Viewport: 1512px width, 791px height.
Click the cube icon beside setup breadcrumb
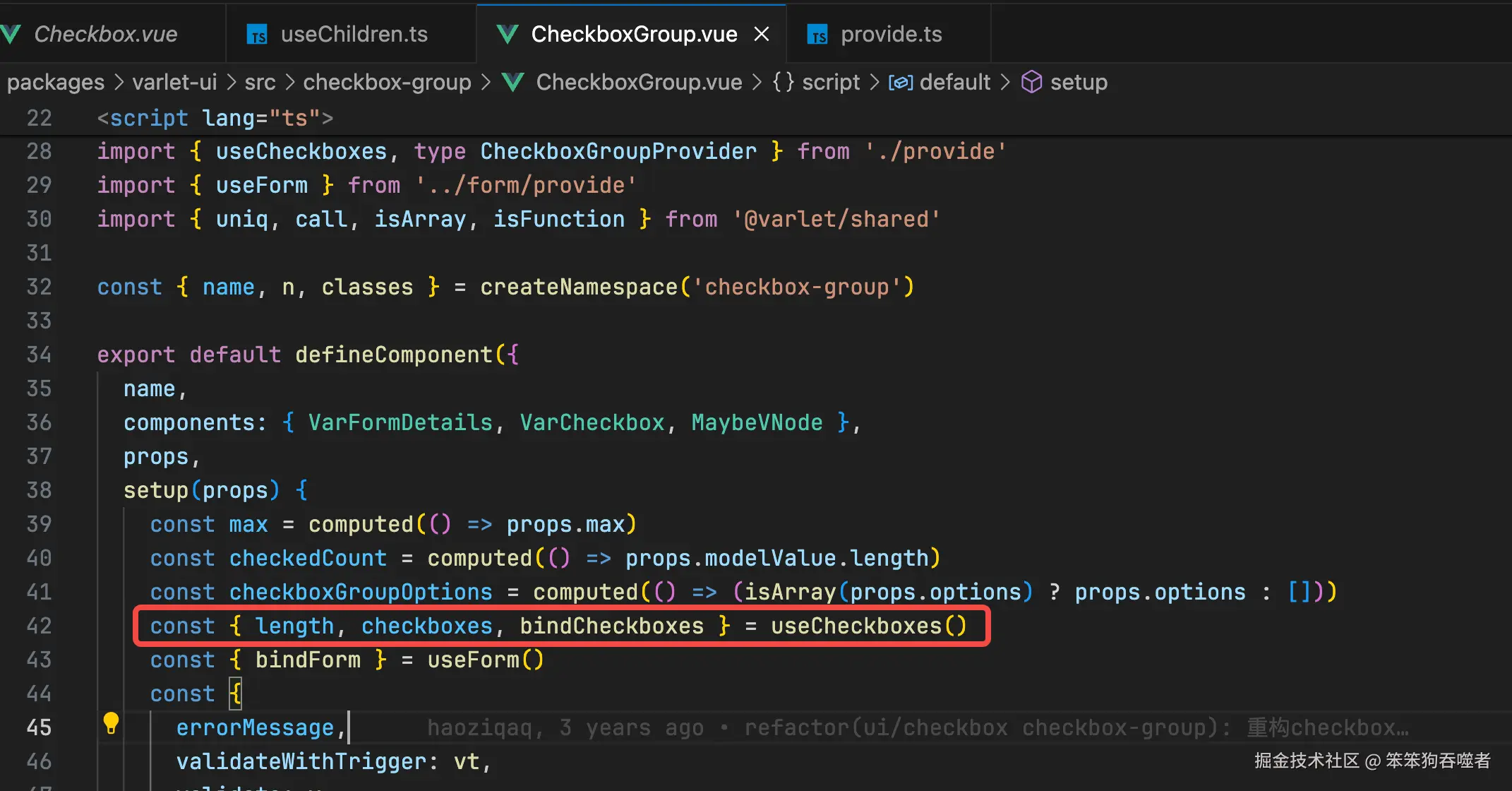point(1031,83)
